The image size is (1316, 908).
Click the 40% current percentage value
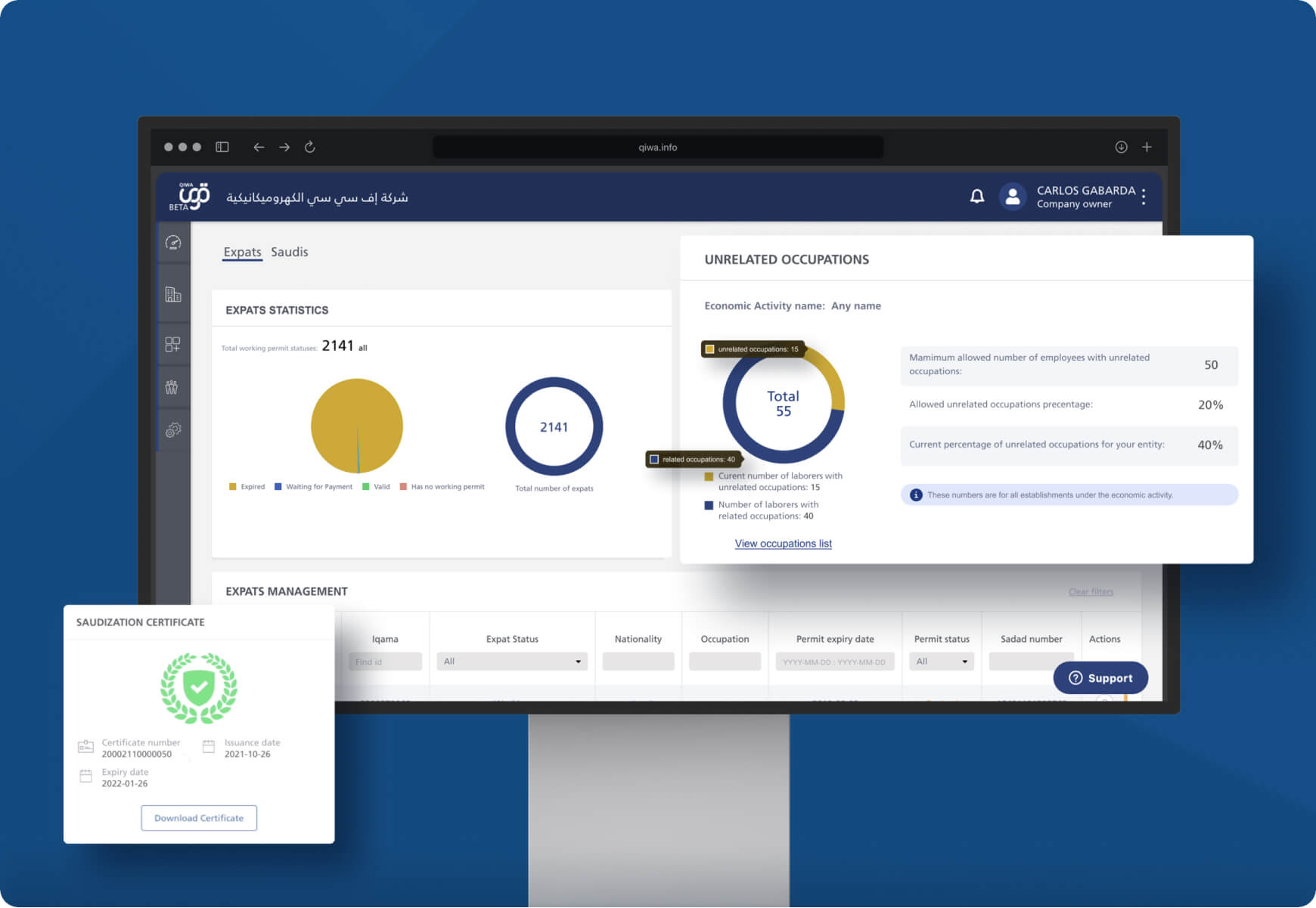coord(1210,445)
